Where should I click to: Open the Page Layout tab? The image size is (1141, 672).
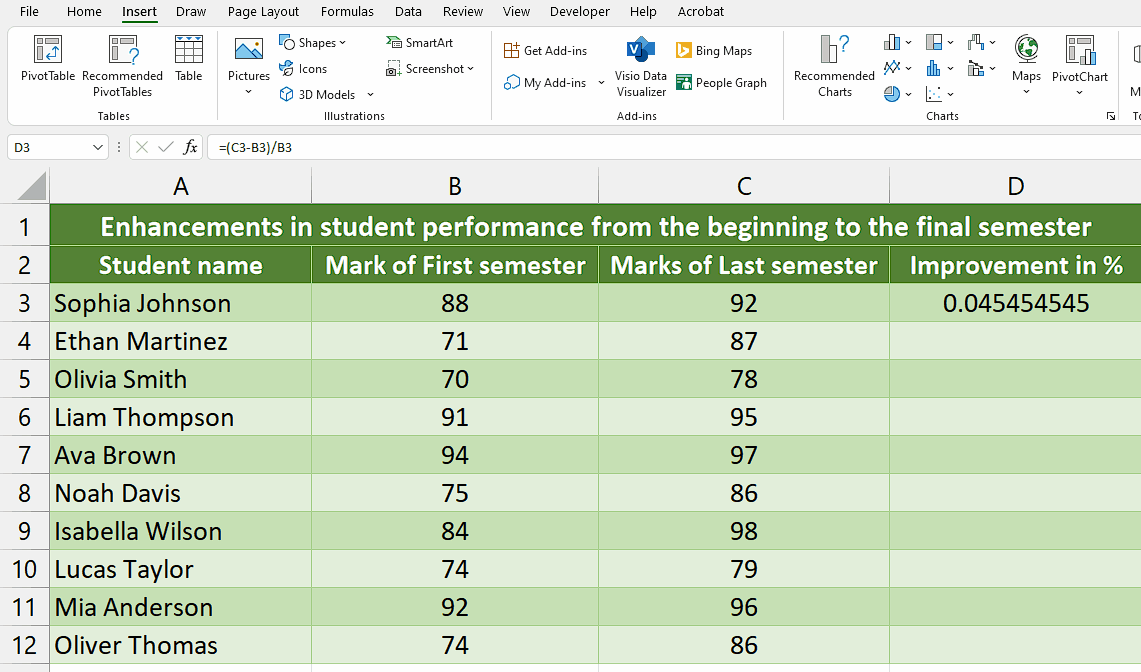point(263,12)
